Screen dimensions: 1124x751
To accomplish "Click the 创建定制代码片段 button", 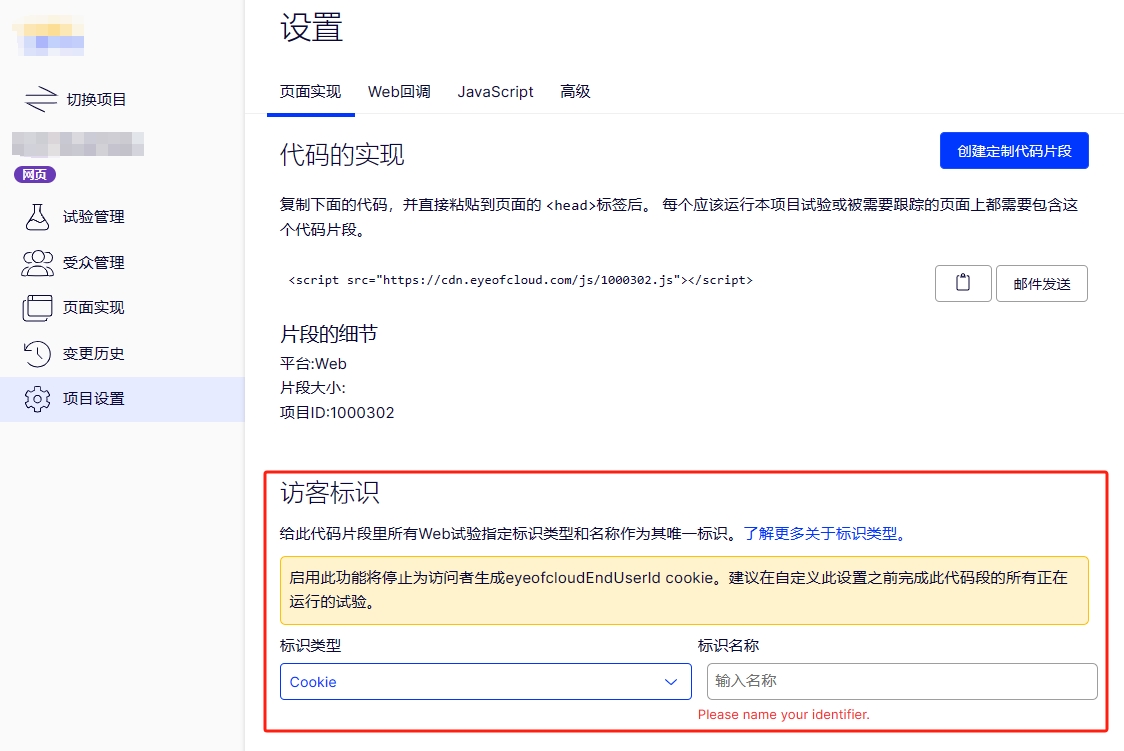I will click(1013, 151).
